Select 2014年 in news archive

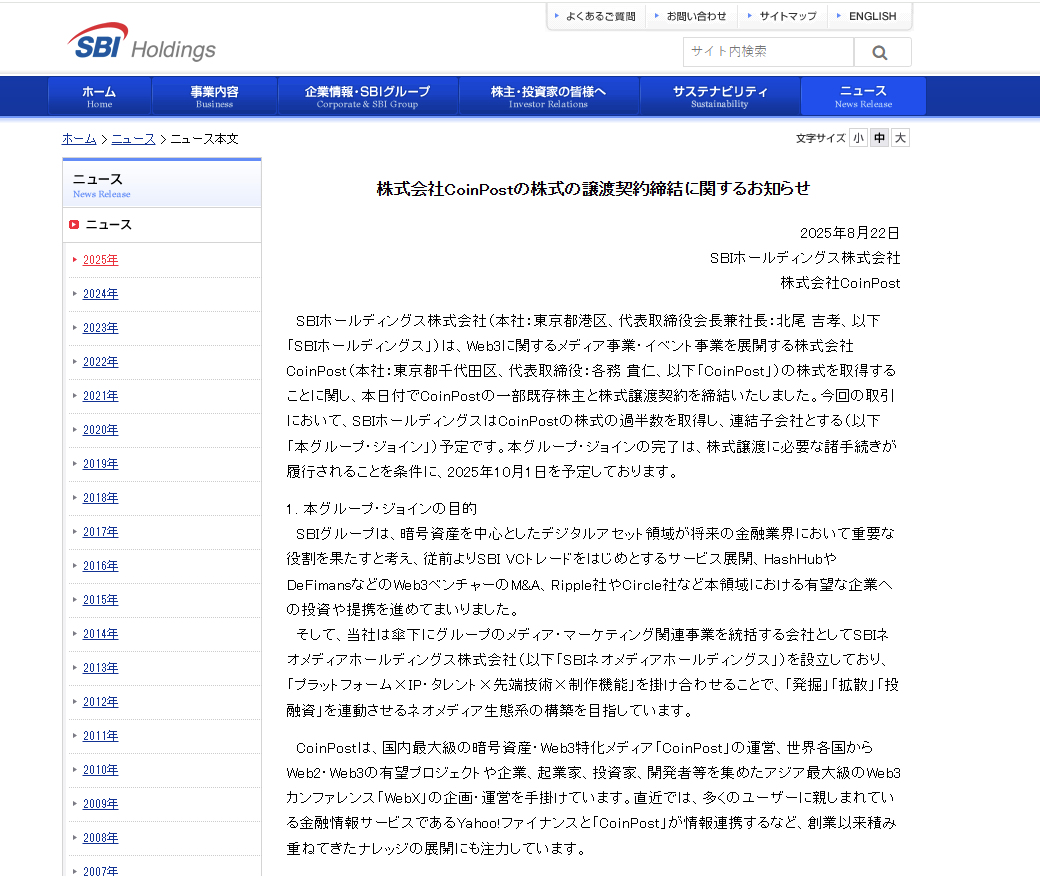click(x=100, y=634)
